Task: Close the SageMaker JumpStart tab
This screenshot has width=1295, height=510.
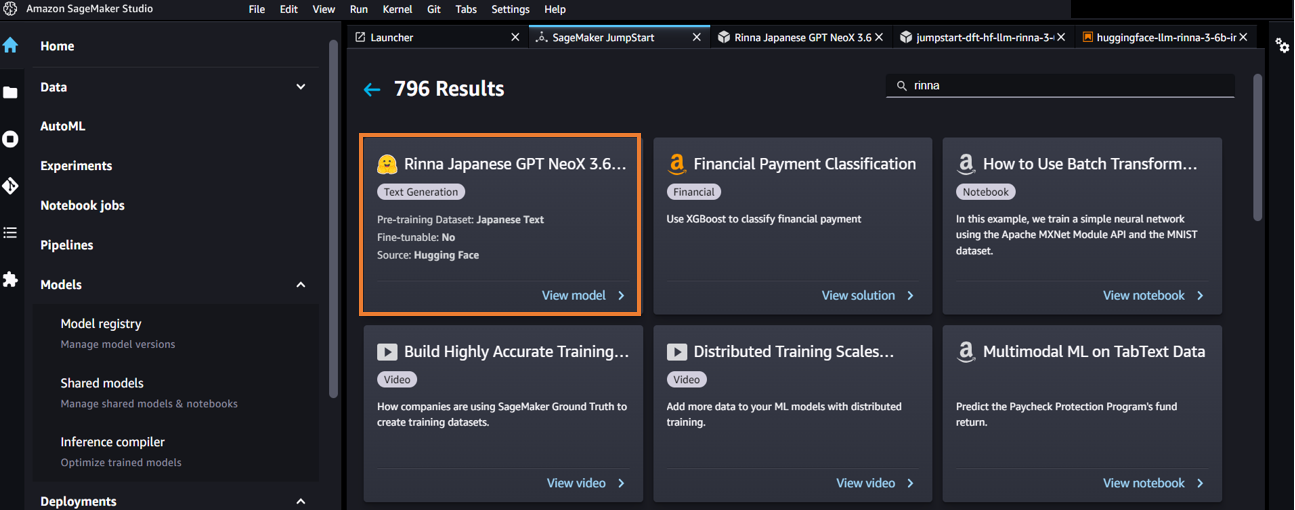Action: pos(697,37)
